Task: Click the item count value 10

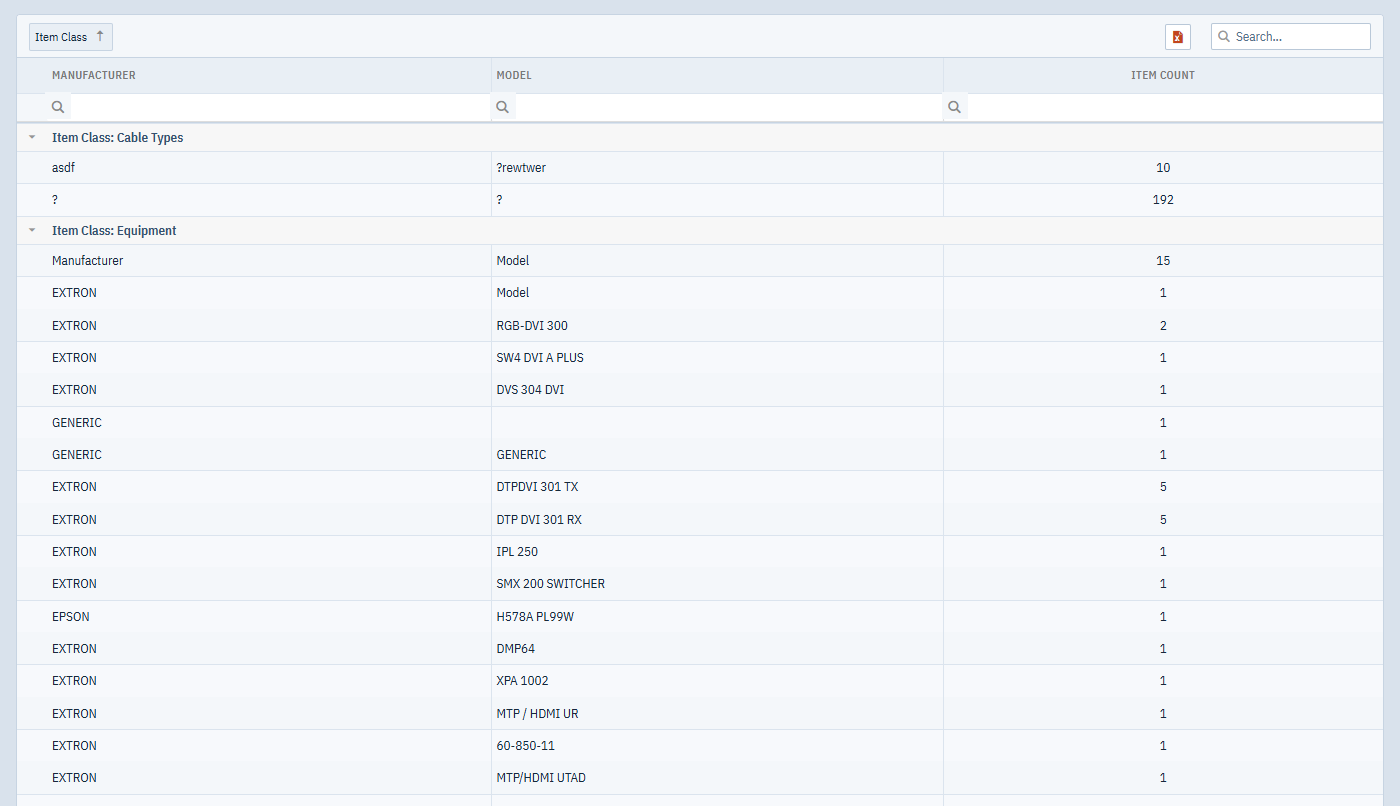Action: [x=1163, y=168]
